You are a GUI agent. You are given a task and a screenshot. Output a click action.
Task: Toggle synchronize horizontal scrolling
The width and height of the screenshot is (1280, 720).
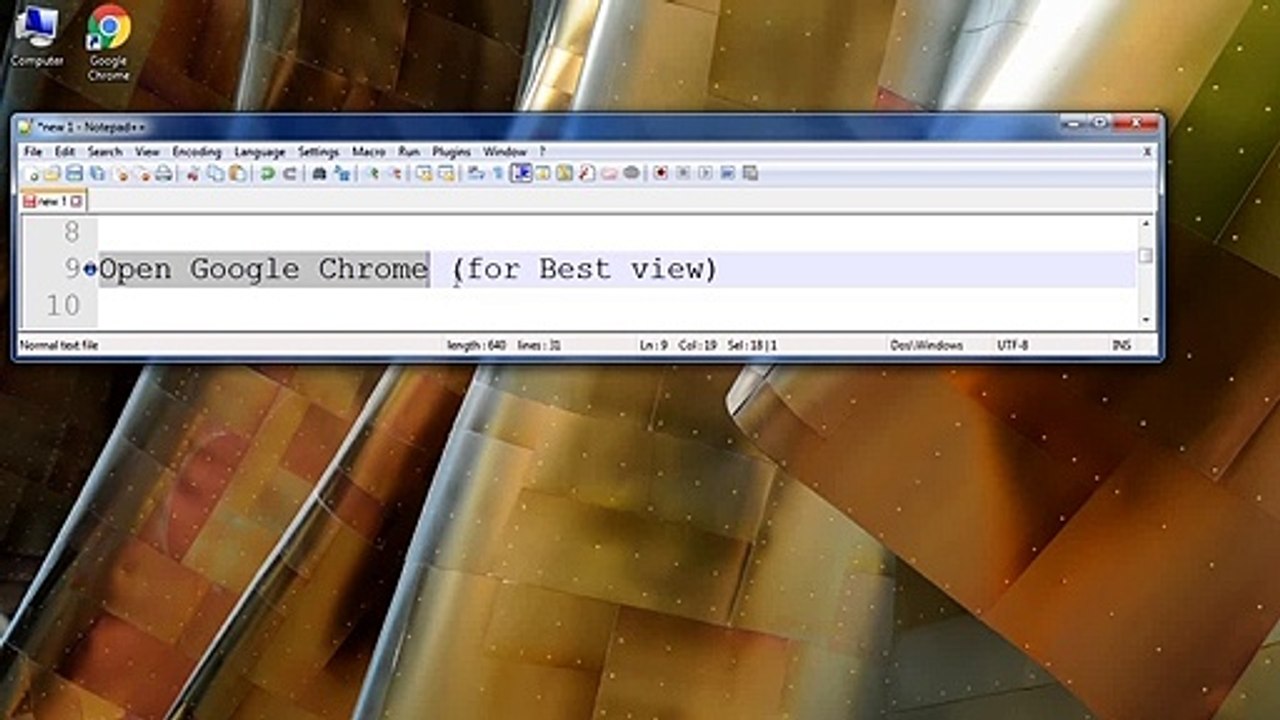click(446, 173)
